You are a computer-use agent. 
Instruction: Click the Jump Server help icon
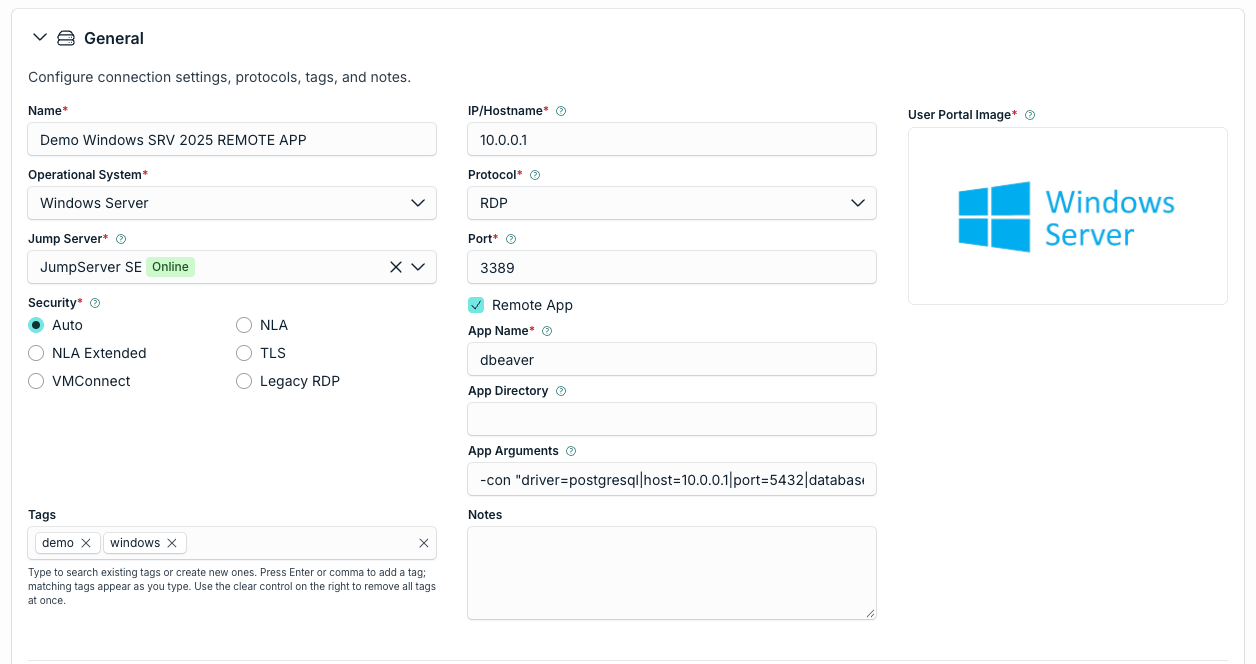coord(121,239)
